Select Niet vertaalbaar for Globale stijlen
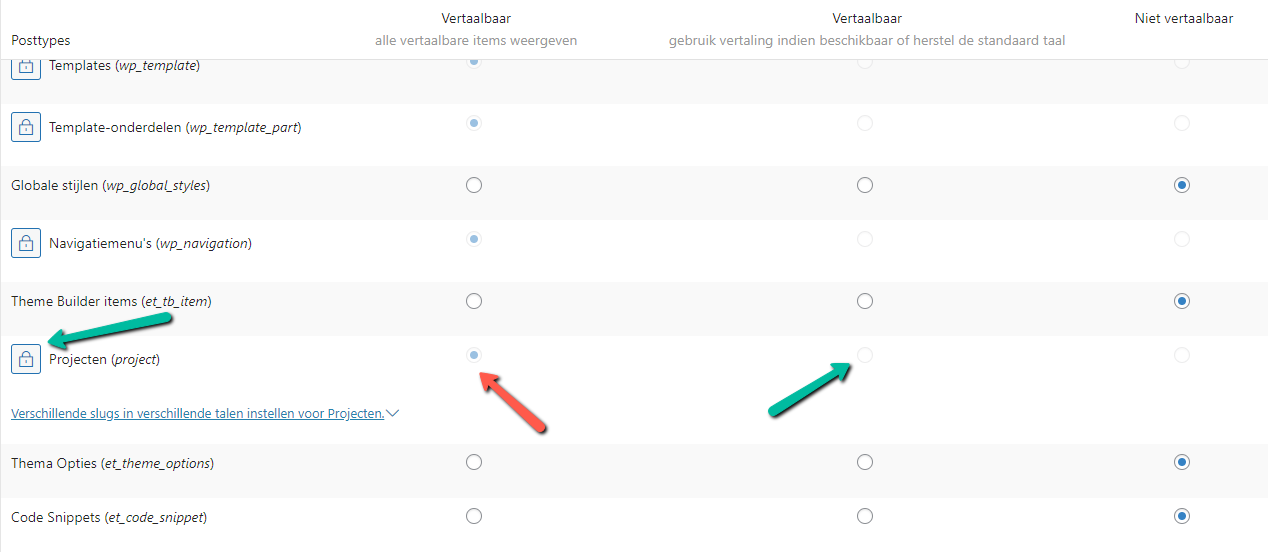The height and width of the screenshot is (552, 1268). coord(1182,185)
